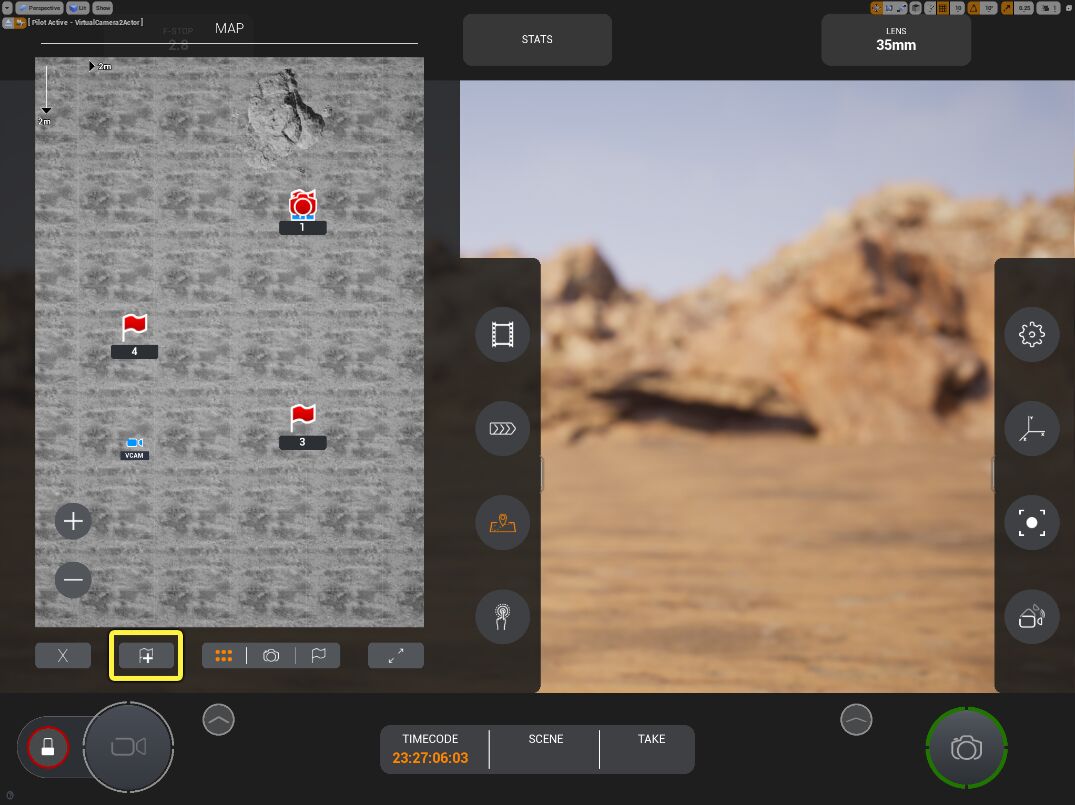Maximize viewport with top-right corner icon
The image size is (1075, 805).
pos(1069,8)
